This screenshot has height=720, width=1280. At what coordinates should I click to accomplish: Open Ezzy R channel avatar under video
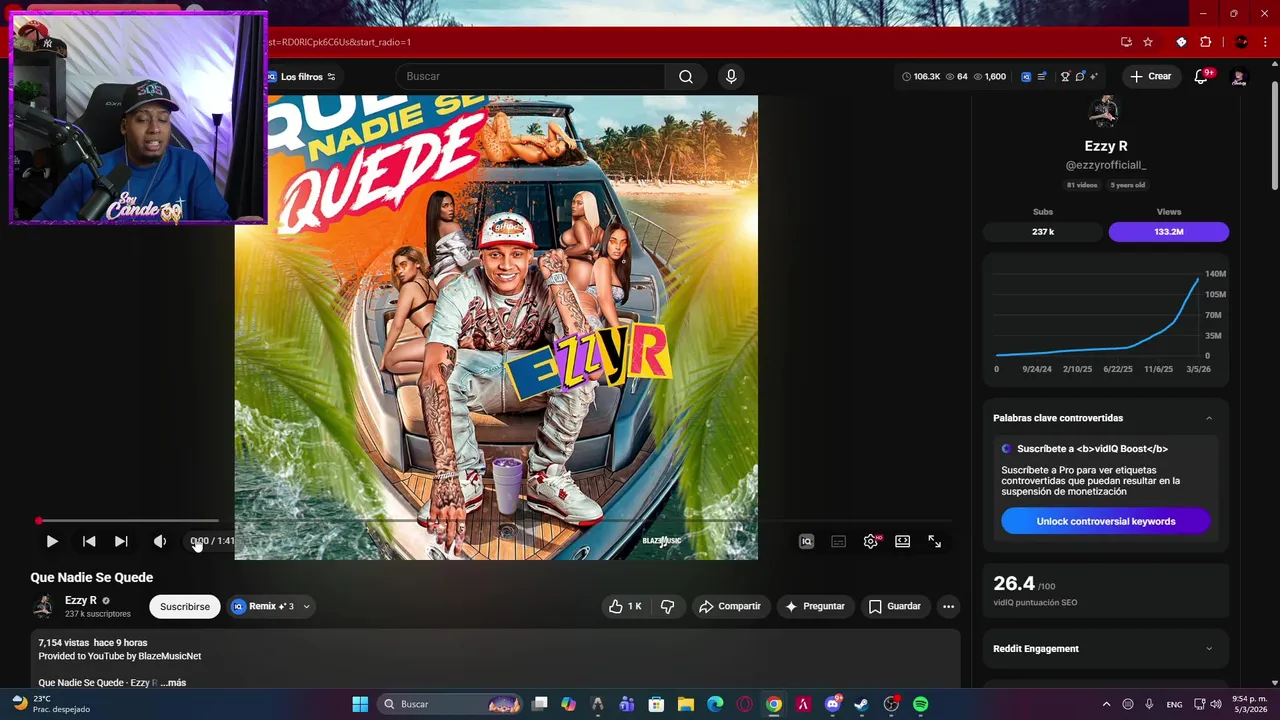(x=44, y=606)
